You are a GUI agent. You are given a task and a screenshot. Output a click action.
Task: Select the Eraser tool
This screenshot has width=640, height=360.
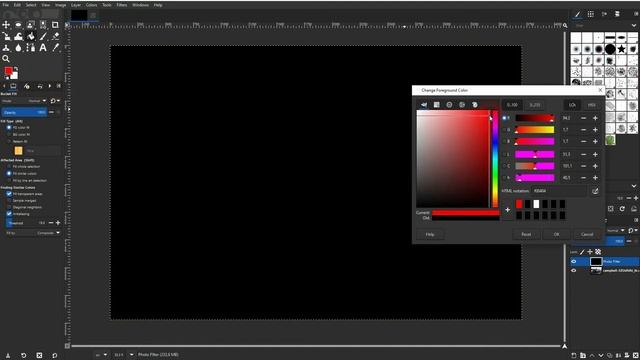point(55,36)
